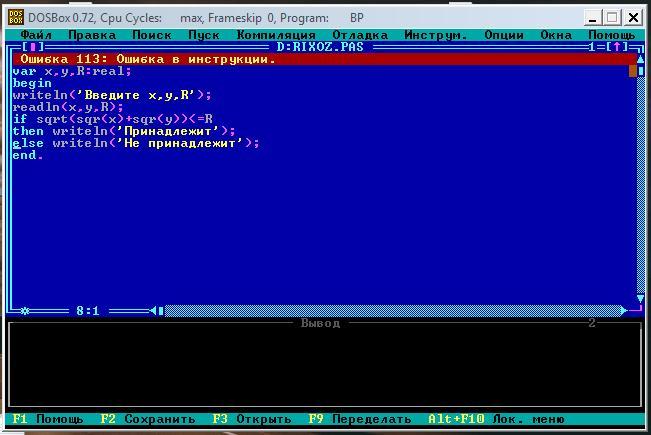Click the editor window resize corner
Image resolution: width=651 pixels, height=435 pixels.
637,310
